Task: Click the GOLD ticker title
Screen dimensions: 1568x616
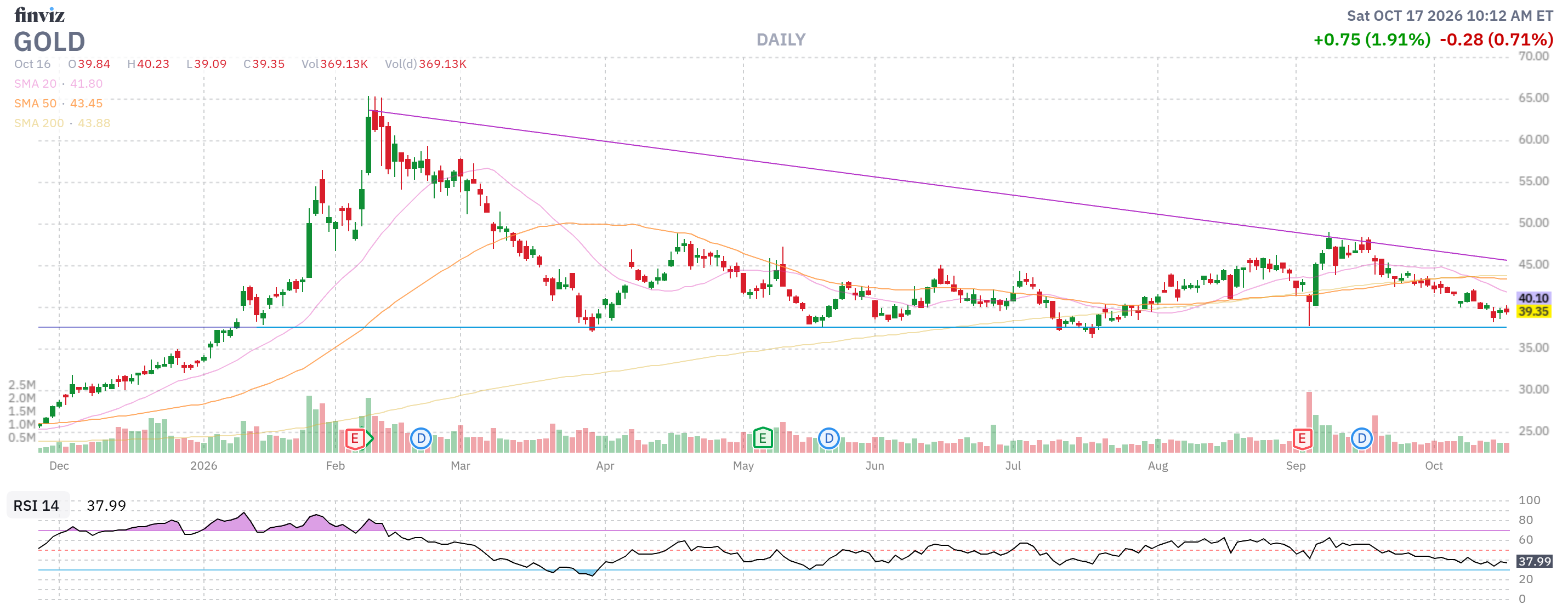Action: pos(49,42)
